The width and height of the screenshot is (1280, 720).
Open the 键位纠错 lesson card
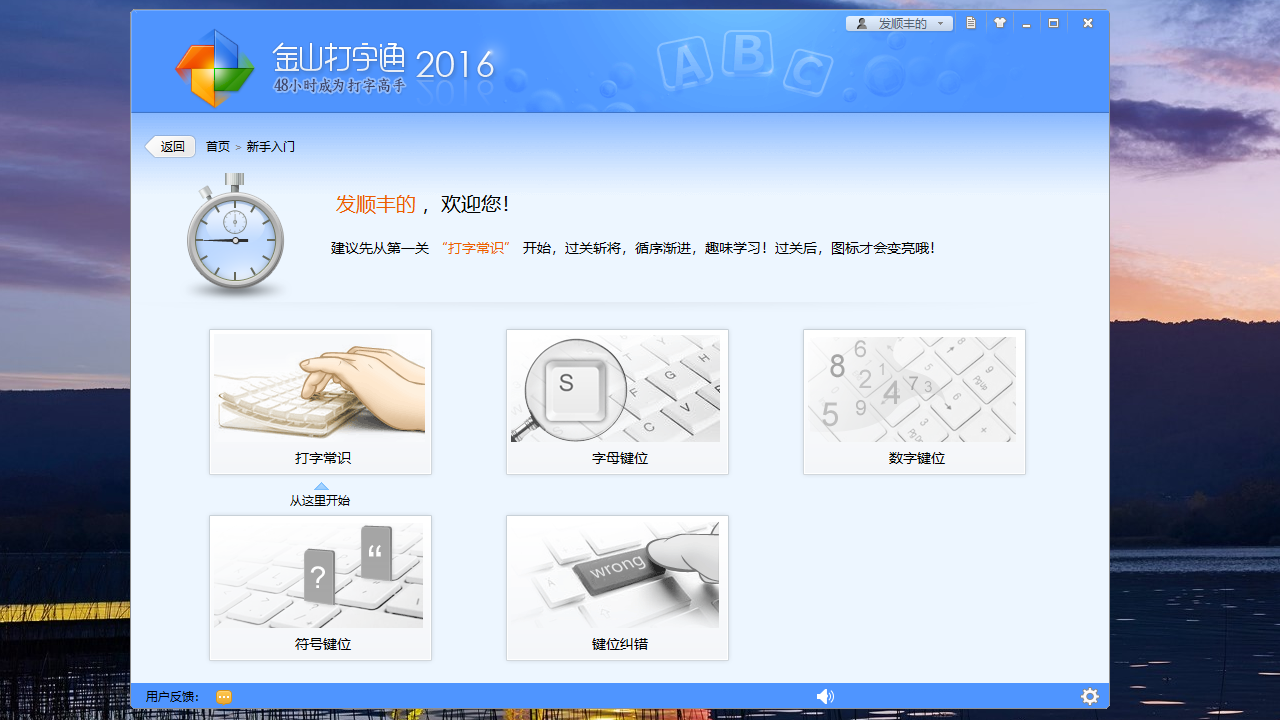tap(617, 587)
